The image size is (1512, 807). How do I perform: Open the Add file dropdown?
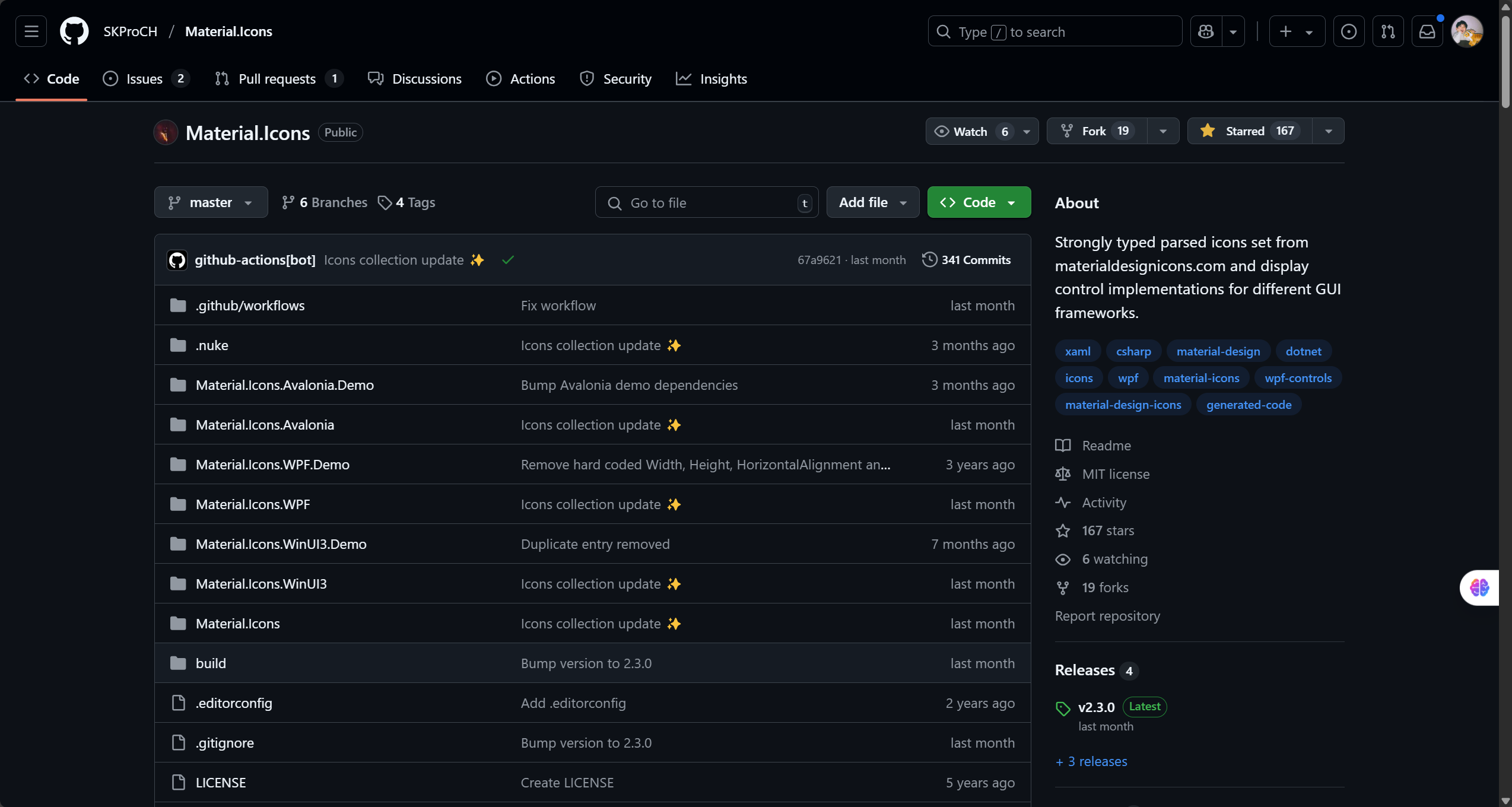coord(872,202)
